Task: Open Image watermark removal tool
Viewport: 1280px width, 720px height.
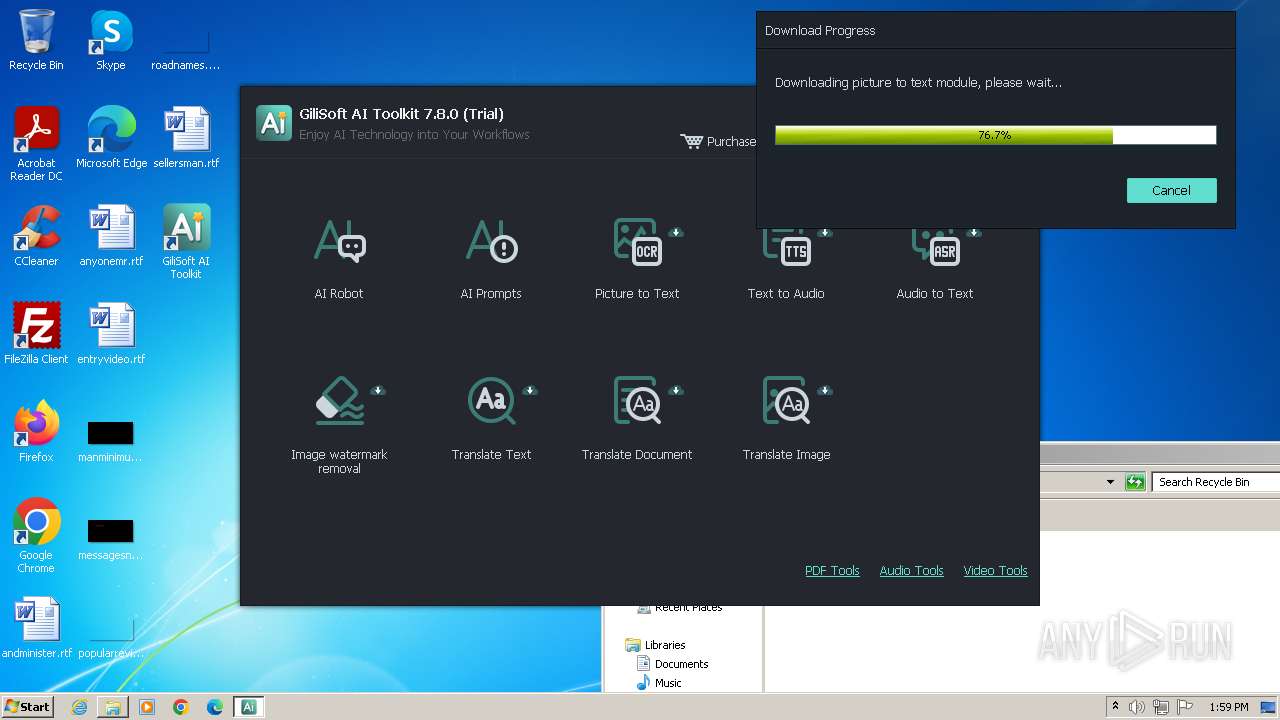Action: [339, 425]
